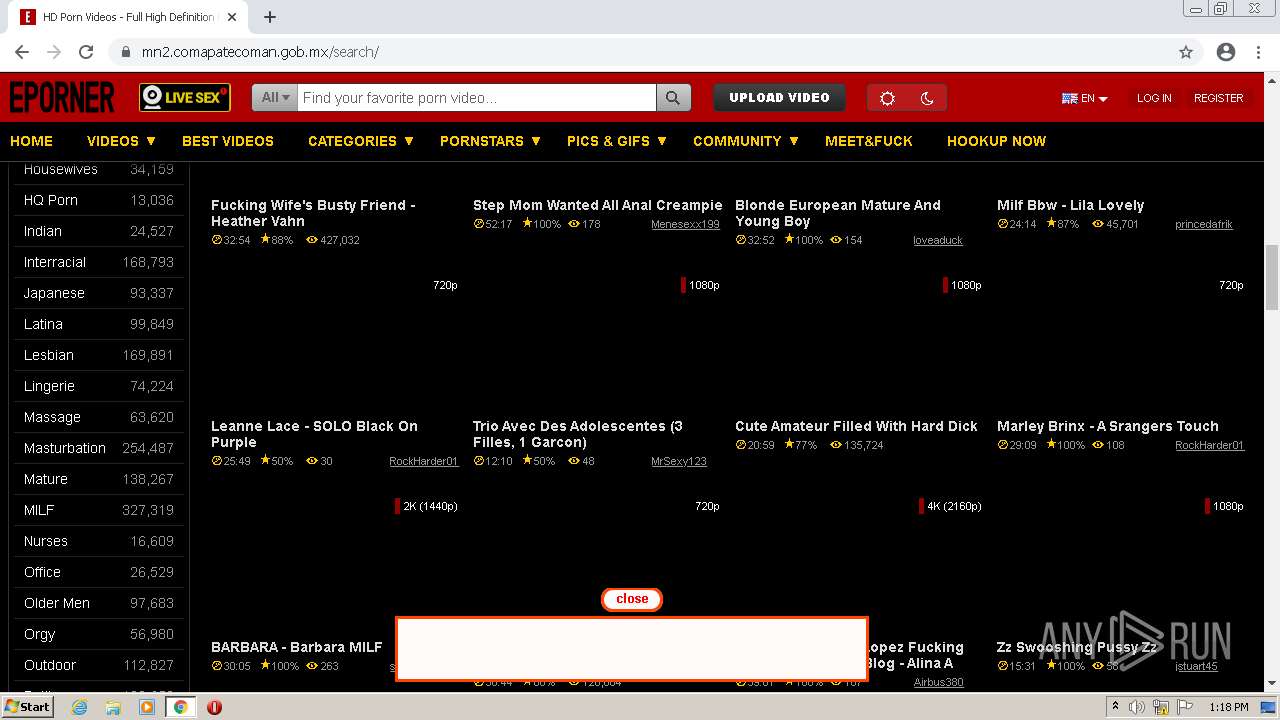This screenshot has width=1280, height=720.
Task: Open the All search filter dropdown
Action: click(x=275, y=97)
